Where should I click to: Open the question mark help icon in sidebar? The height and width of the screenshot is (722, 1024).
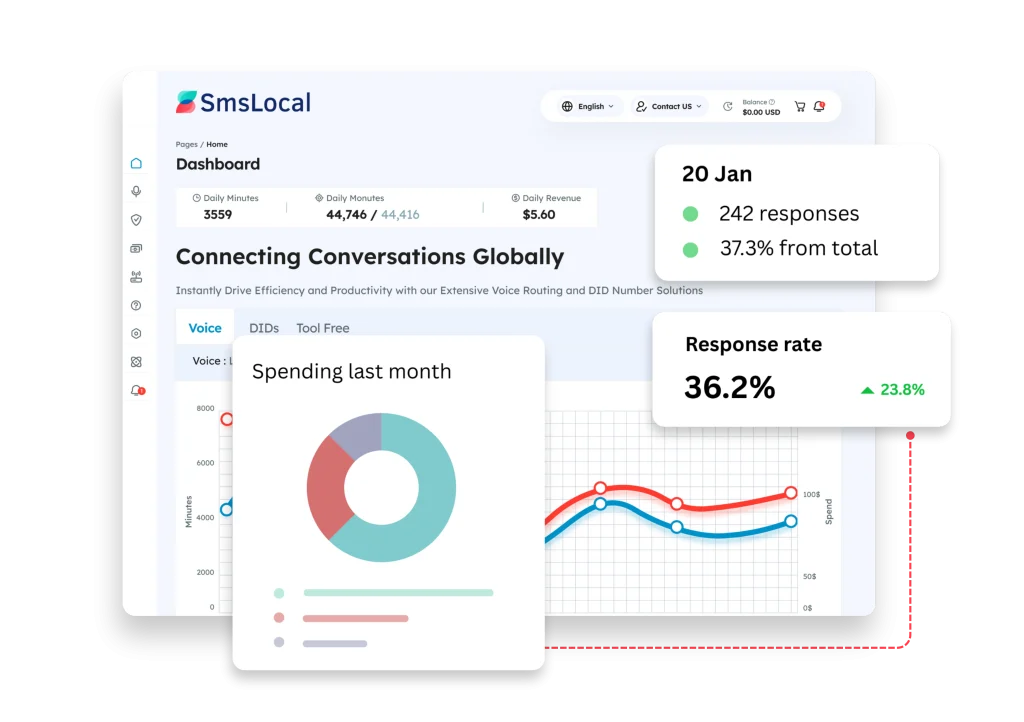point(137,306)
